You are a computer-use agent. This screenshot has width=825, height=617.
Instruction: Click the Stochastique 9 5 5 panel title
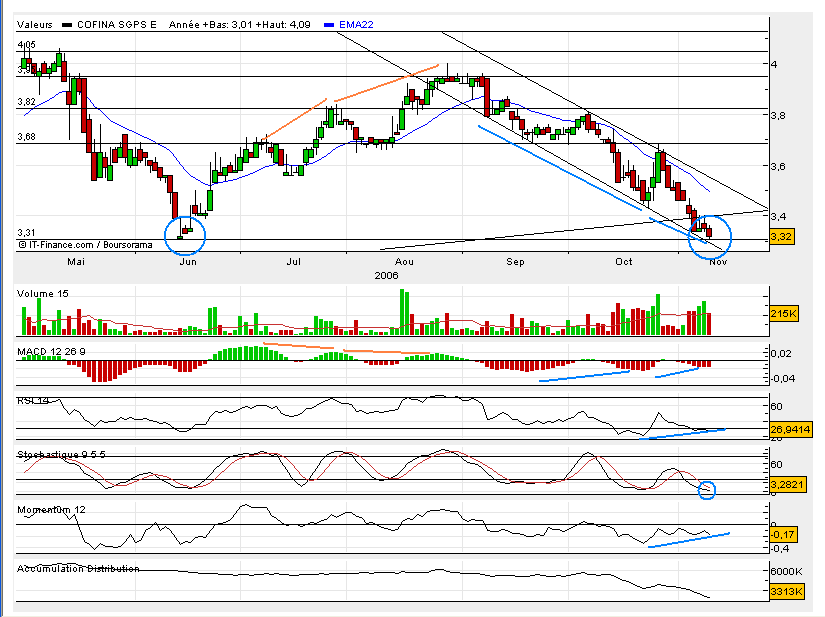click(61, 454)
